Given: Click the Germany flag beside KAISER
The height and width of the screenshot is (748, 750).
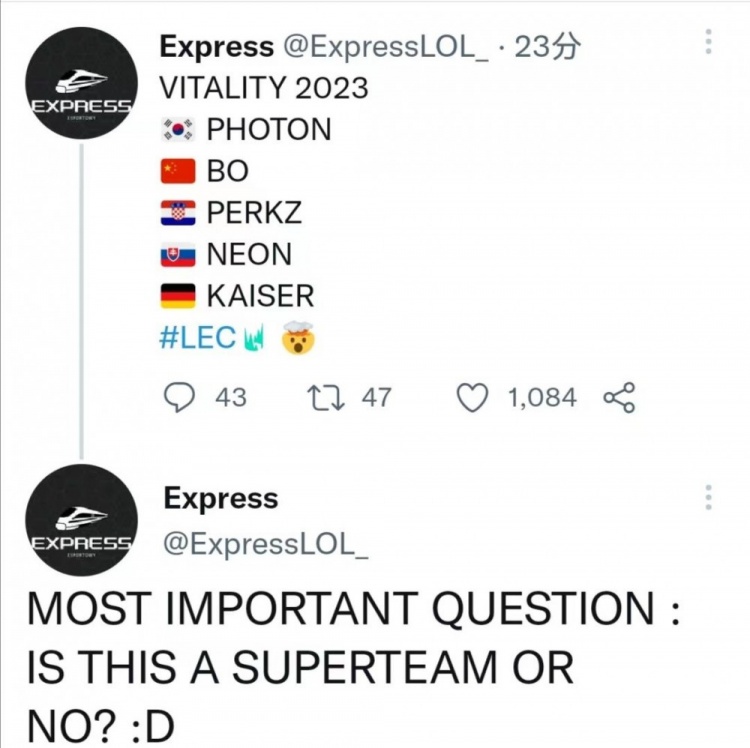Looking at the screenshot, I should [178, 296].
